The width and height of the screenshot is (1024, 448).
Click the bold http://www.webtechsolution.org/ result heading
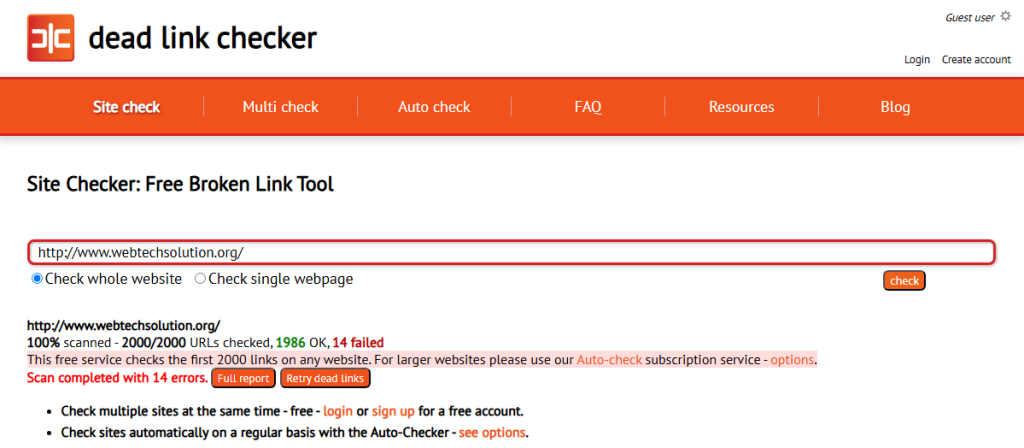click(x=123, y=325)
